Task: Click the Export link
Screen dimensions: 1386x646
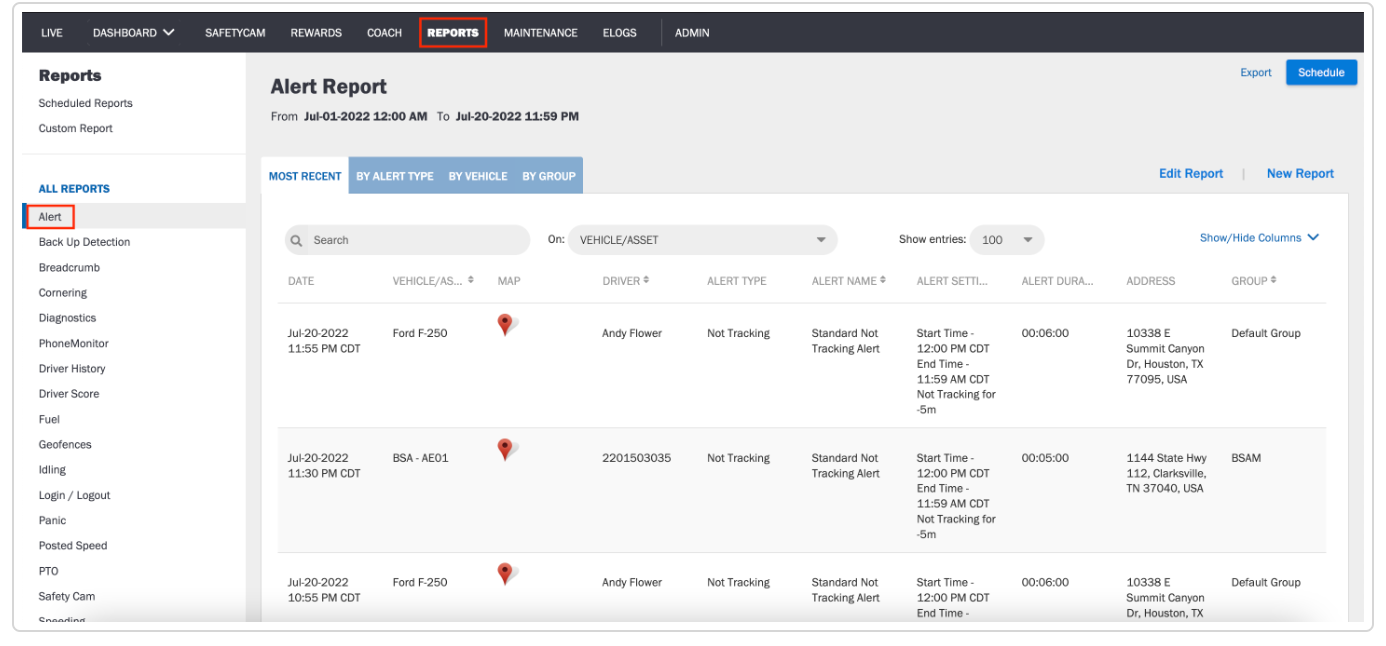Action: [x=1256, y=72]
